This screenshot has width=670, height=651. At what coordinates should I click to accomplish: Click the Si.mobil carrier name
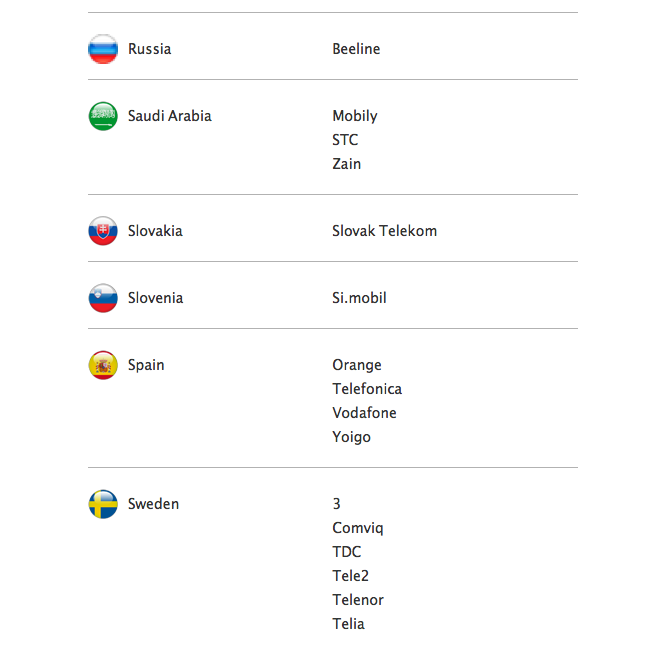359,298
